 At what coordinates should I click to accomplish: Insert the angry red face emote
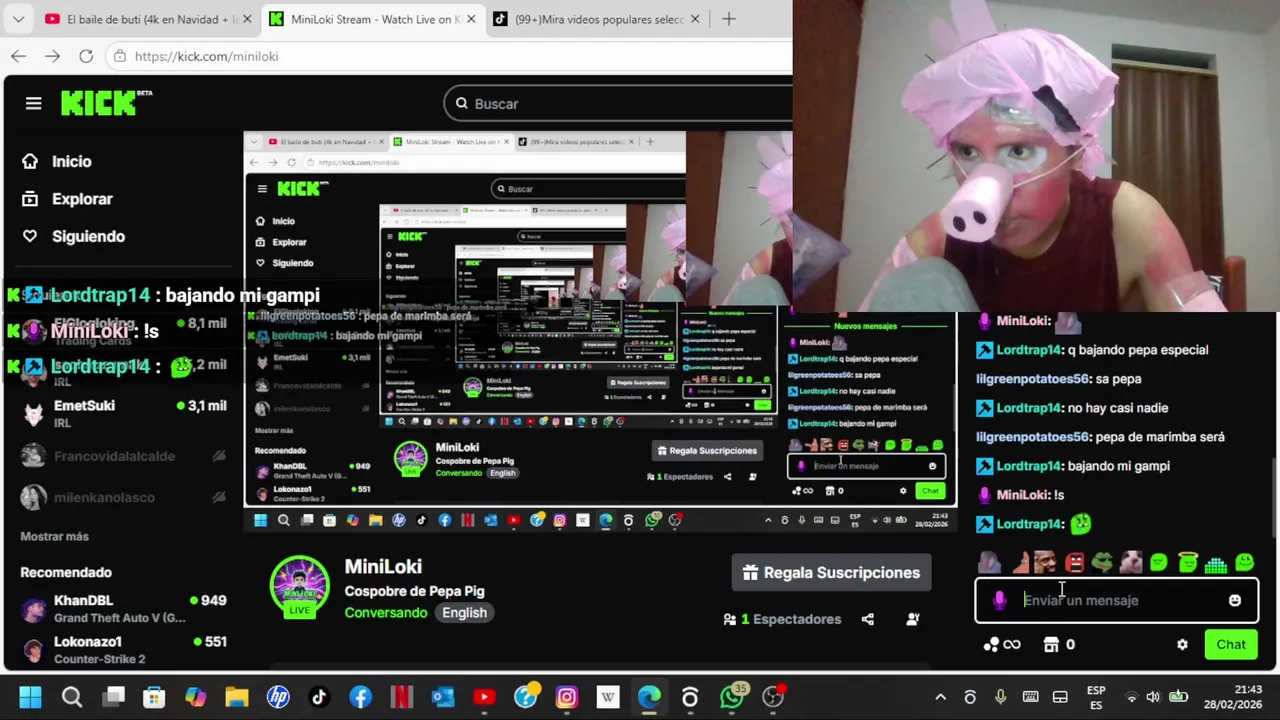coord(1074,563)
